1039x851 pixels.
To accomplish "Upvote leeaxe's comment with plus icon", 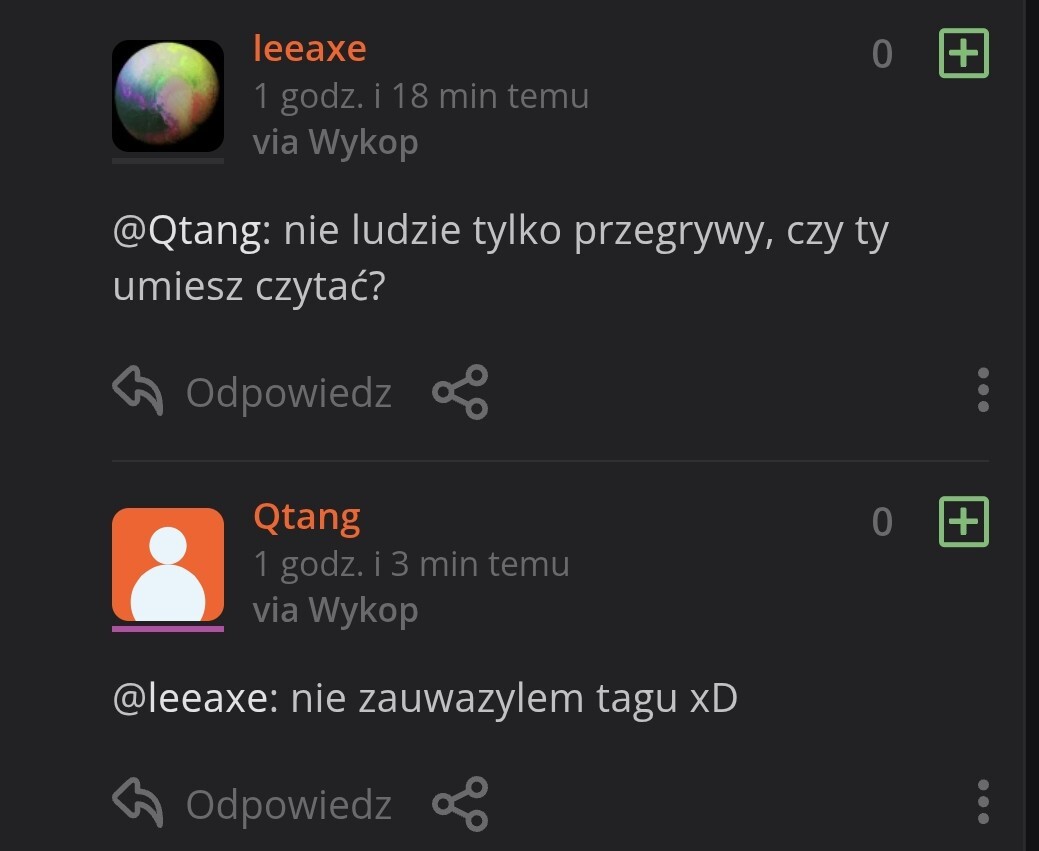I will [963, 53].
